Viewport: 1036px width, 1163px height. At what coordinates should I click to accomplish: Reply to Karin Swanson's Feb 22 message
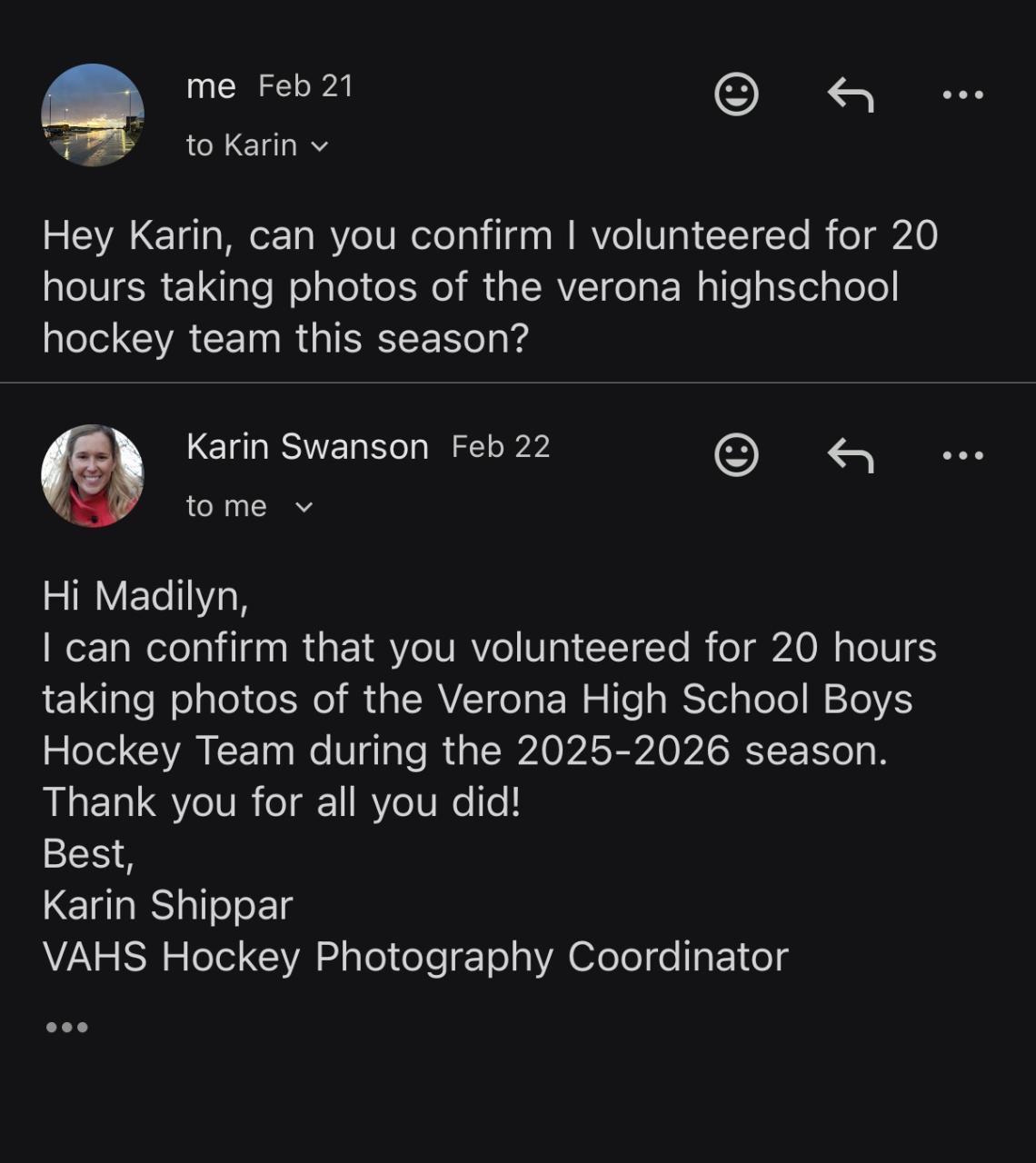pyautogui.click(x=851, y=454)
